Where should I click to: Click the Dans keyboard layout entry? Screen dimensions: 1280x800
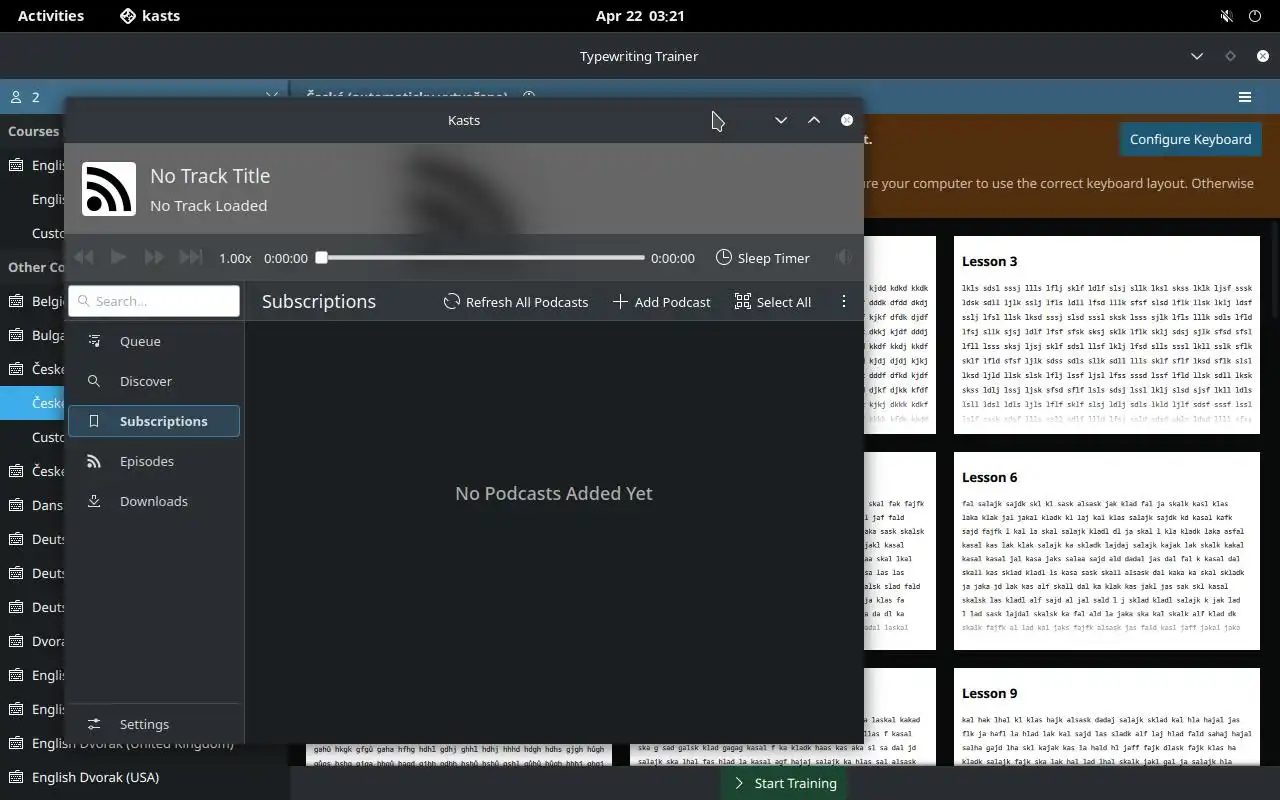32,505
